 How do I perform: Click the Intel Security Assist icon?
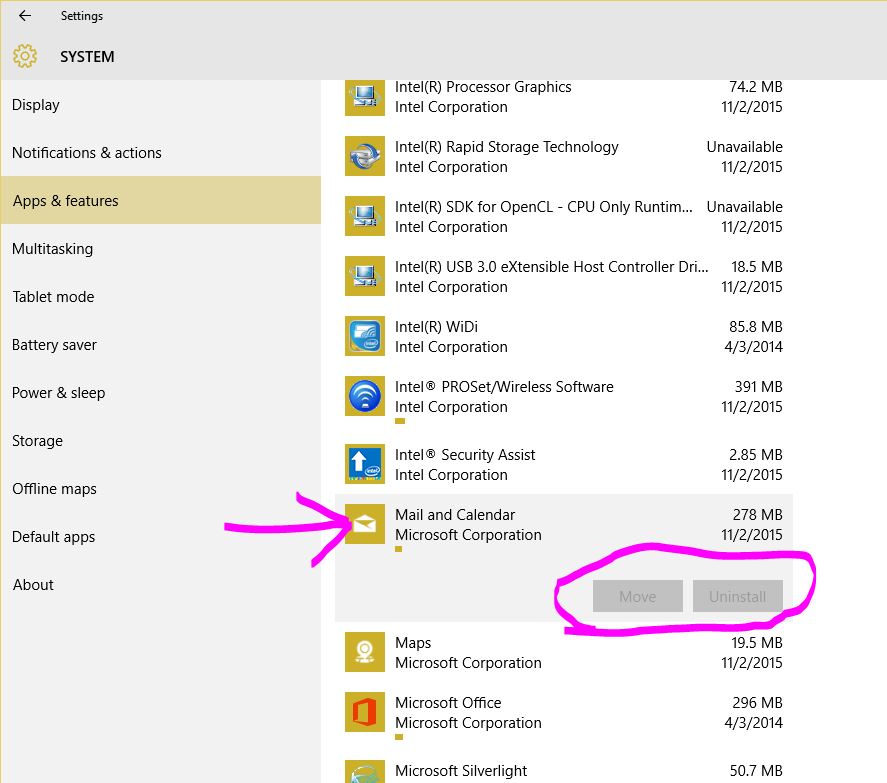click(365, 464)
